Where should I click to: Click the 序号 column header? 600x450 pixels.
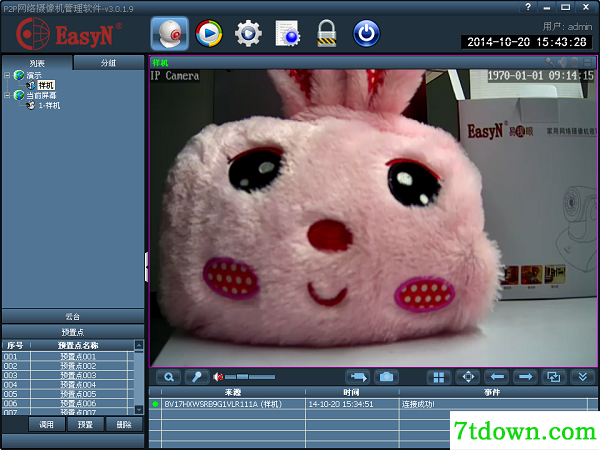coord(16,346)
